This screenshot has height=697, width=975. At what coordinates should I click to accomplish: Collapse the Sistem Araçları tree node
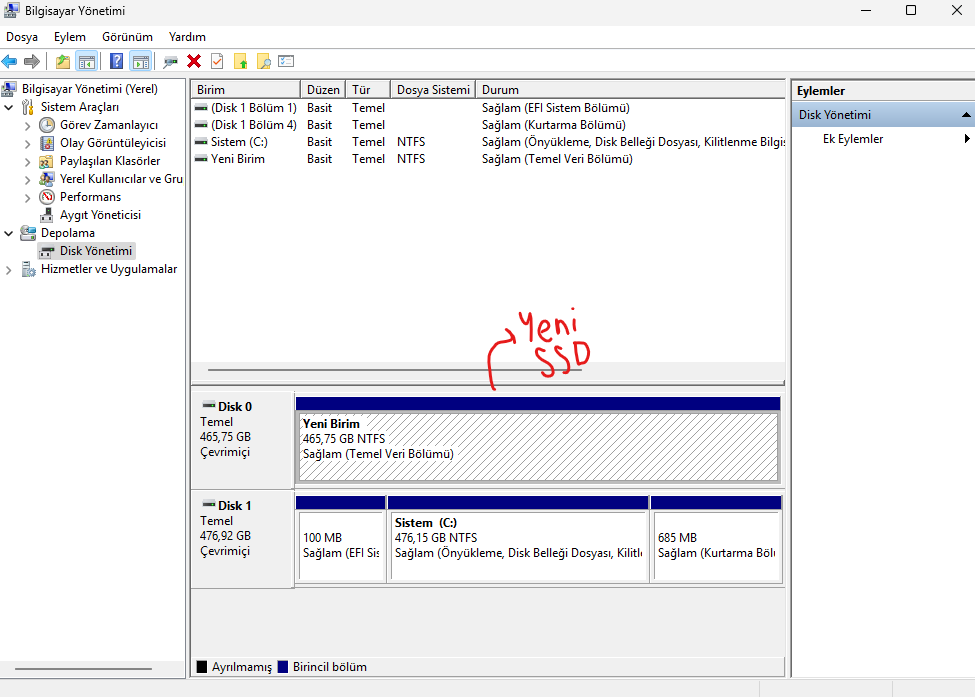[x=9, y=108]
